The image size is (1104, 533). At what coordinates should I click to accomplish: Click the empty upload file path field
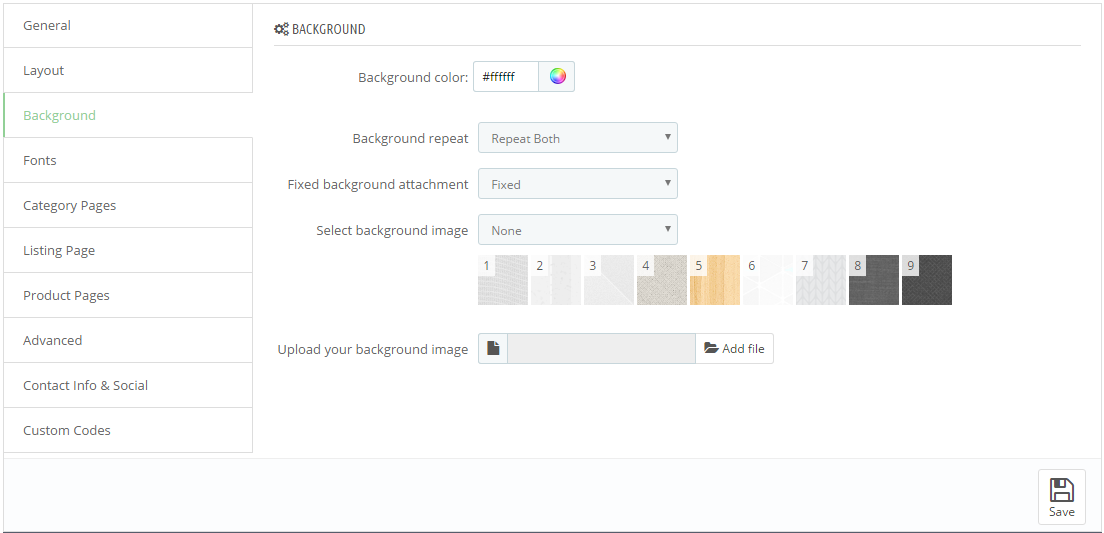click(x=601, y=349)
